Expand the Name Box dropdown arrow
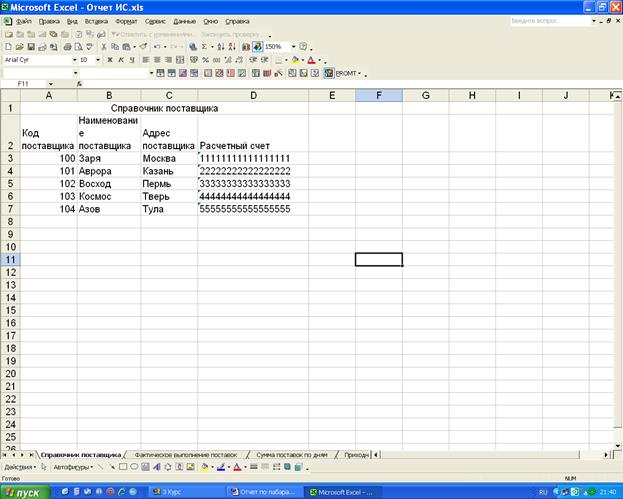The height and width of the screenshot is (499, 623). tap(50, 84)
